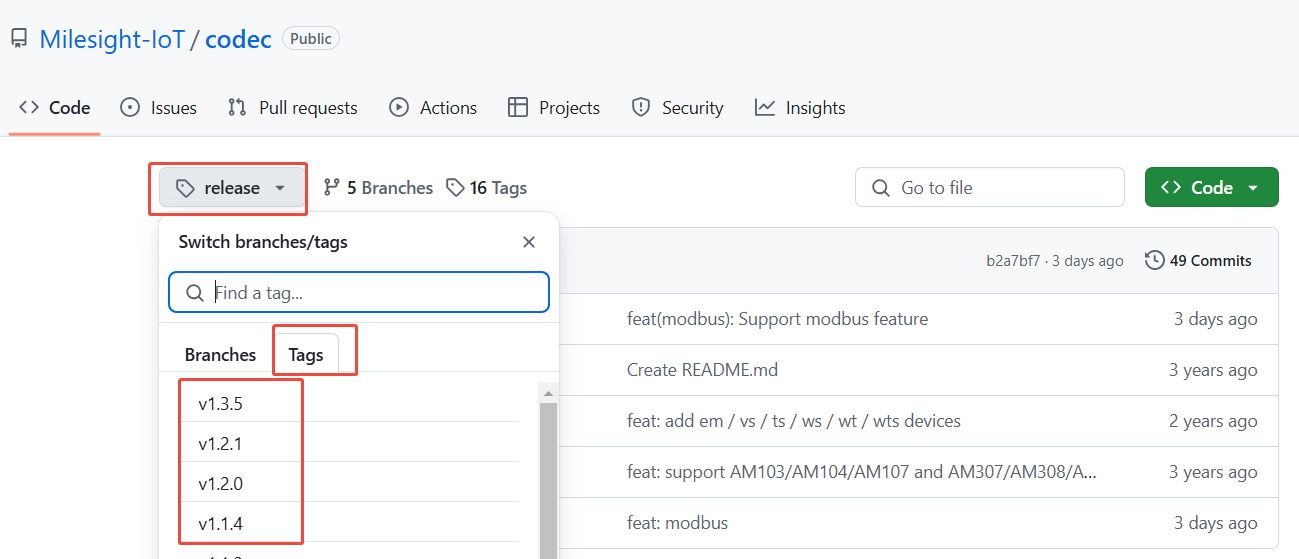The image size is (1299, 559).
Task: Open the Insights tab
Action: pos(800,107)
